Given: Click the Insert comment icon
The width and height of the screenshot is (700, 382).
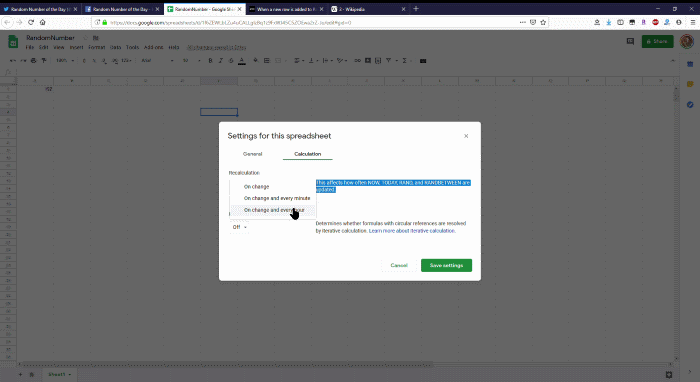Looking at the screenshot, I should [367, 61].
